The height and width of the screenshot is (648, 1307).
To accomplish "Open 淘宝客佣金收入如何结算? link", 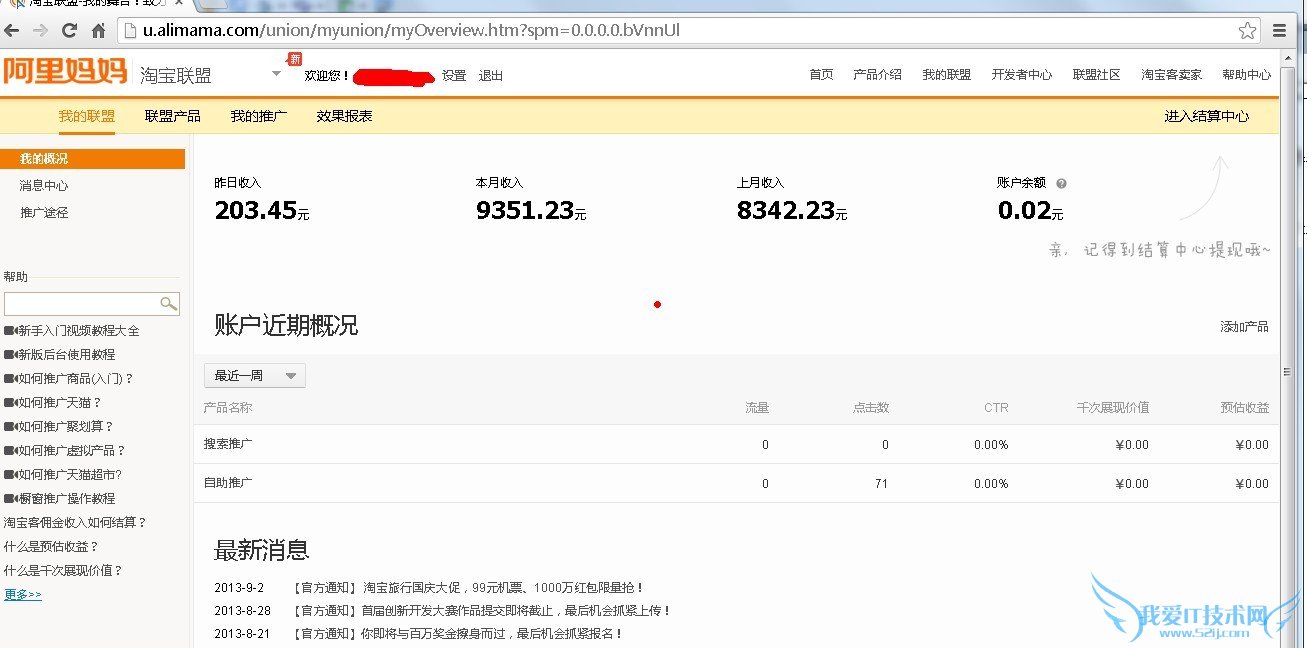I will point(75,523).
